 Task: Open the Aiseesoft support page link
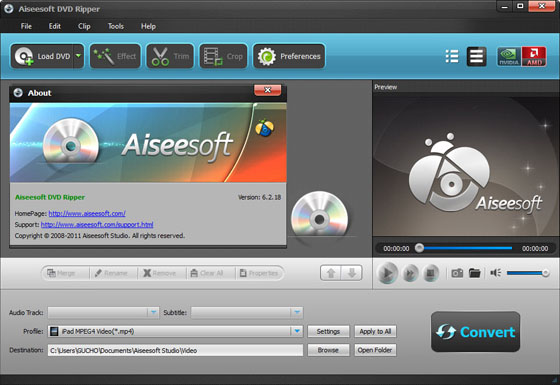pos(97,224)
